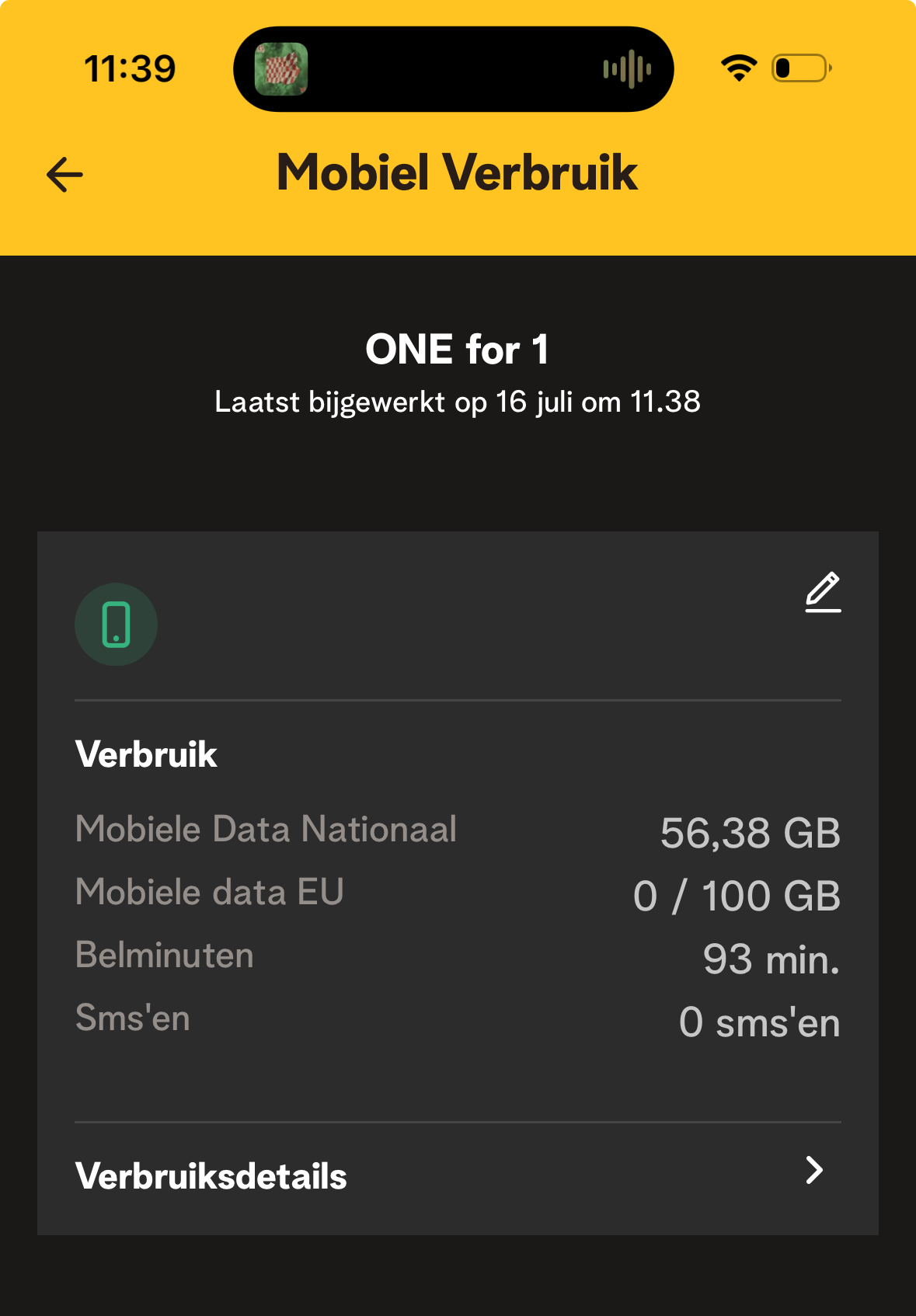Tap the status bar clock showing 11:39
This screenshot has height=1316, width=916.
pyautogui.click(x=130, y=68)
